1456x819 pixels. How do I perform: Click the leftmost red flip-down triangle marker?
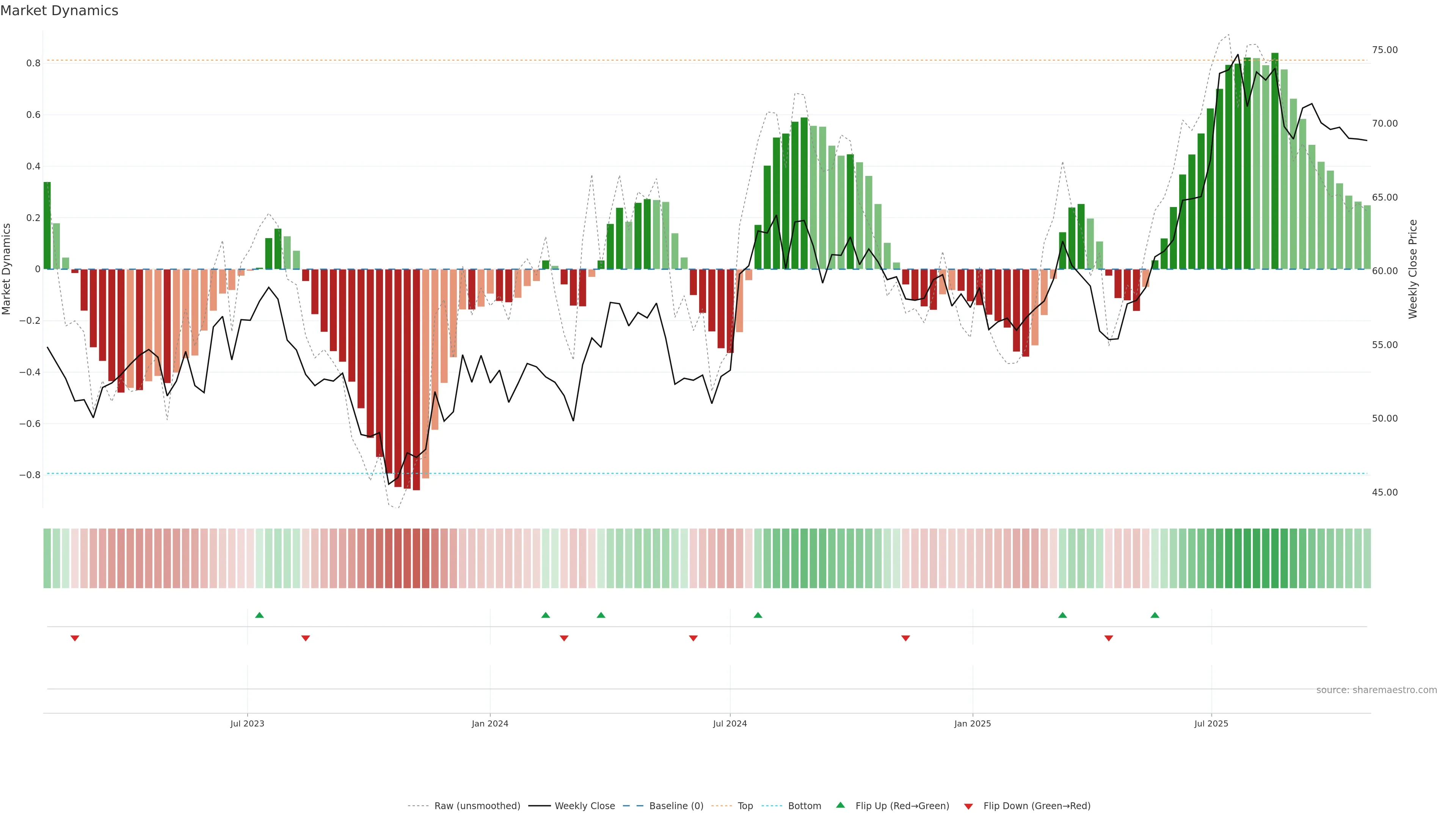[75, 638]
